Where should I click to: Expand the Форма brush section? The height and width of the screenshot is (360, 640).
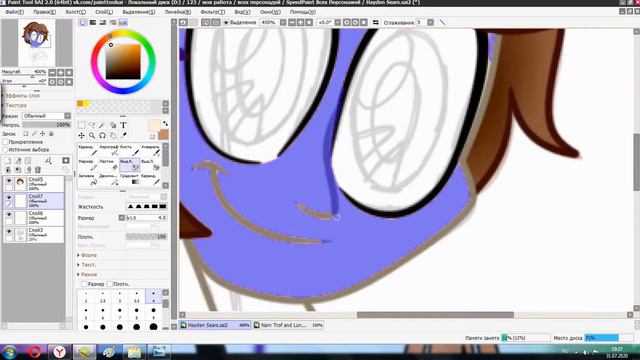click(88, 255)
